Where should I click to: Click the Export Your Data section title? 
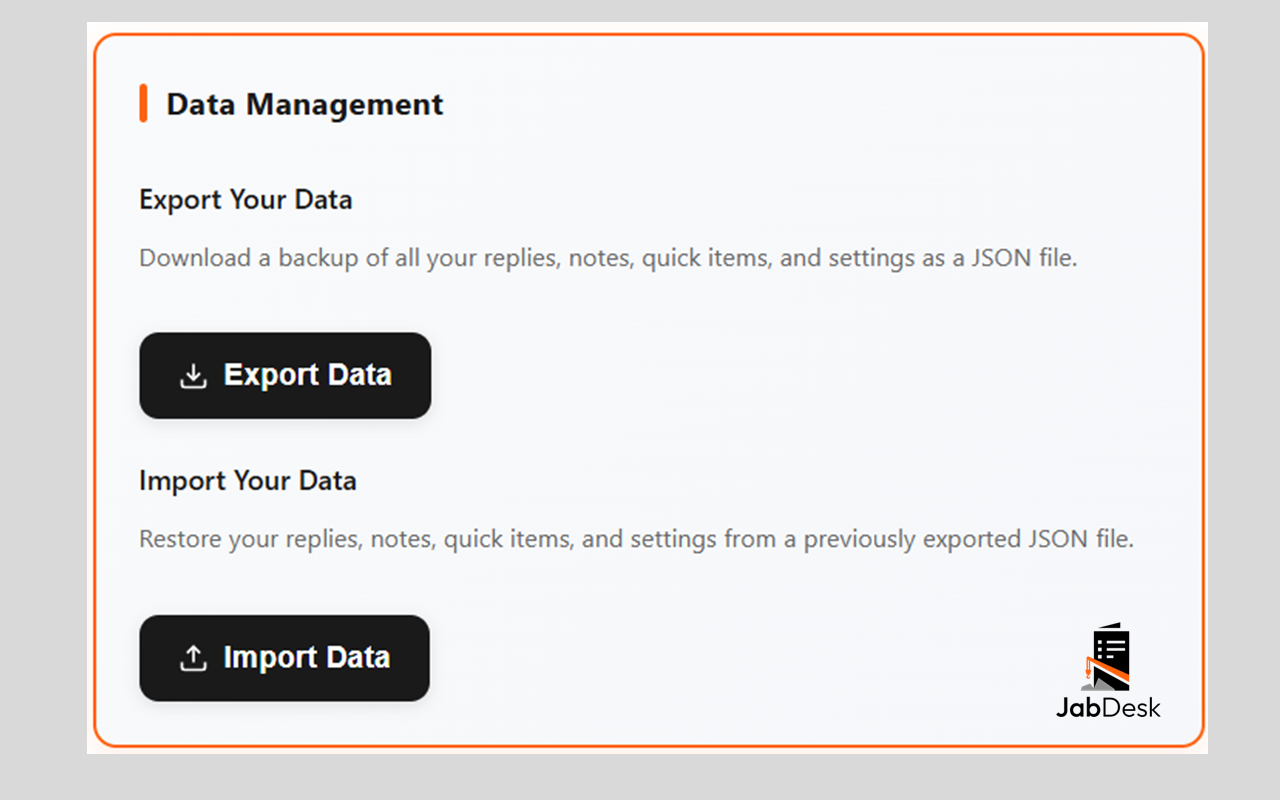point(245,199)
